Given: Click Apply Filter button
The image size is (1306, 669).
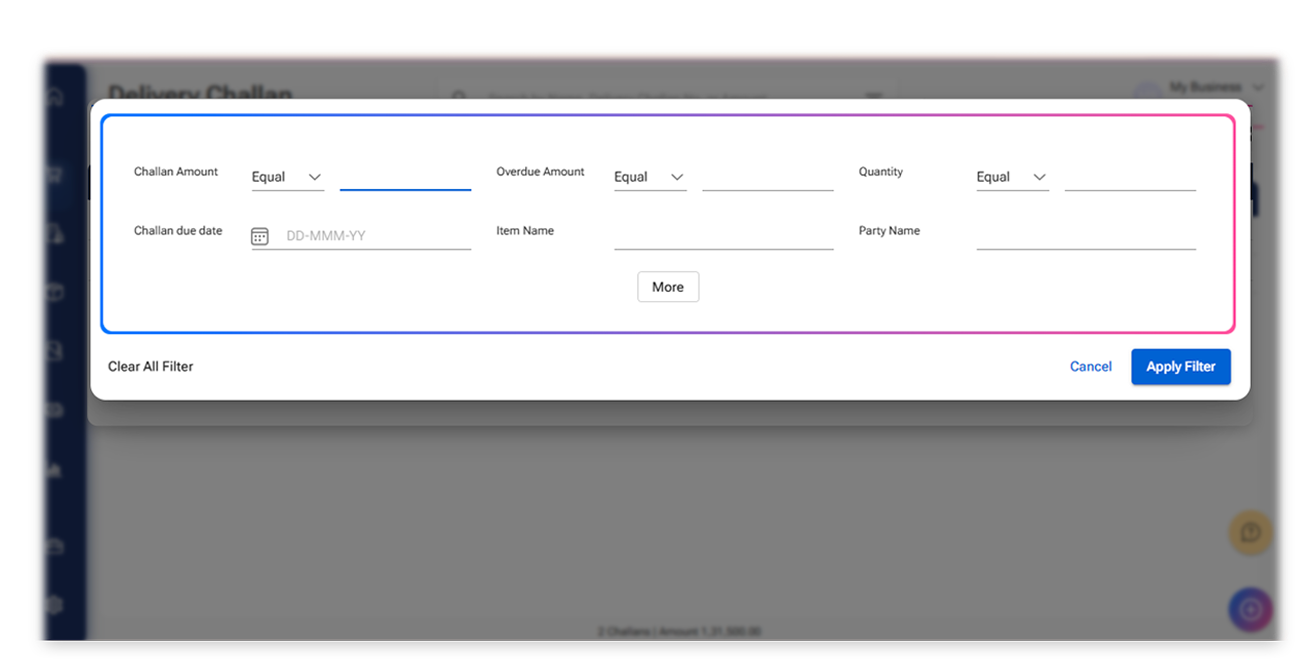Looking at the screenshot, I should point(1181,367).
